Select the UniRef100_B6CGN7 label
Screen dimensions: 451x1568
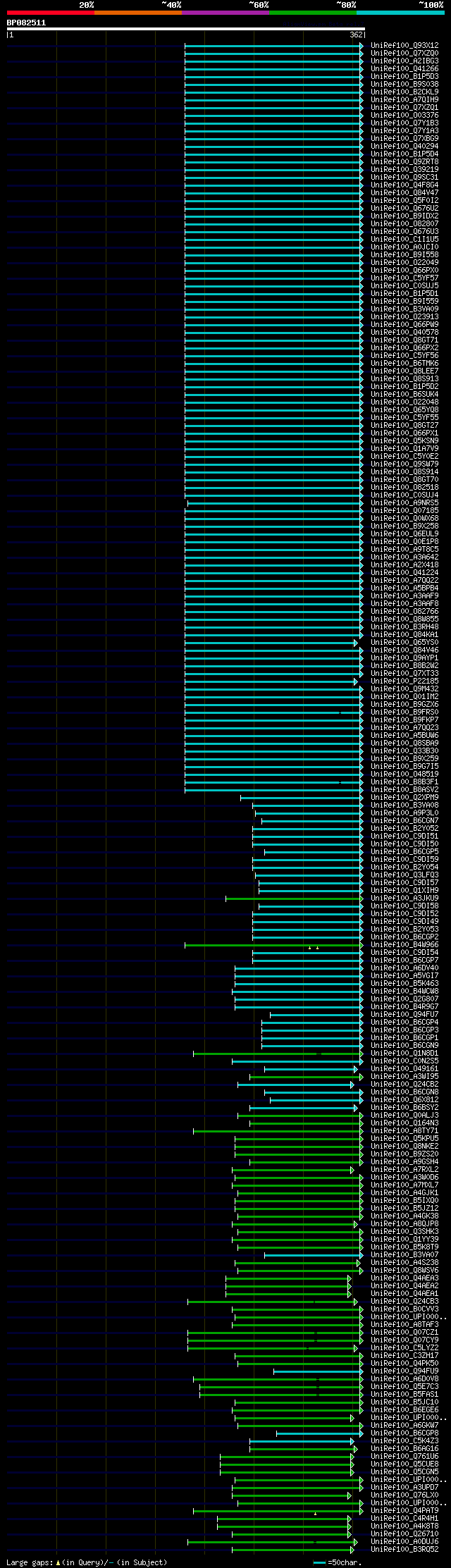404,821
